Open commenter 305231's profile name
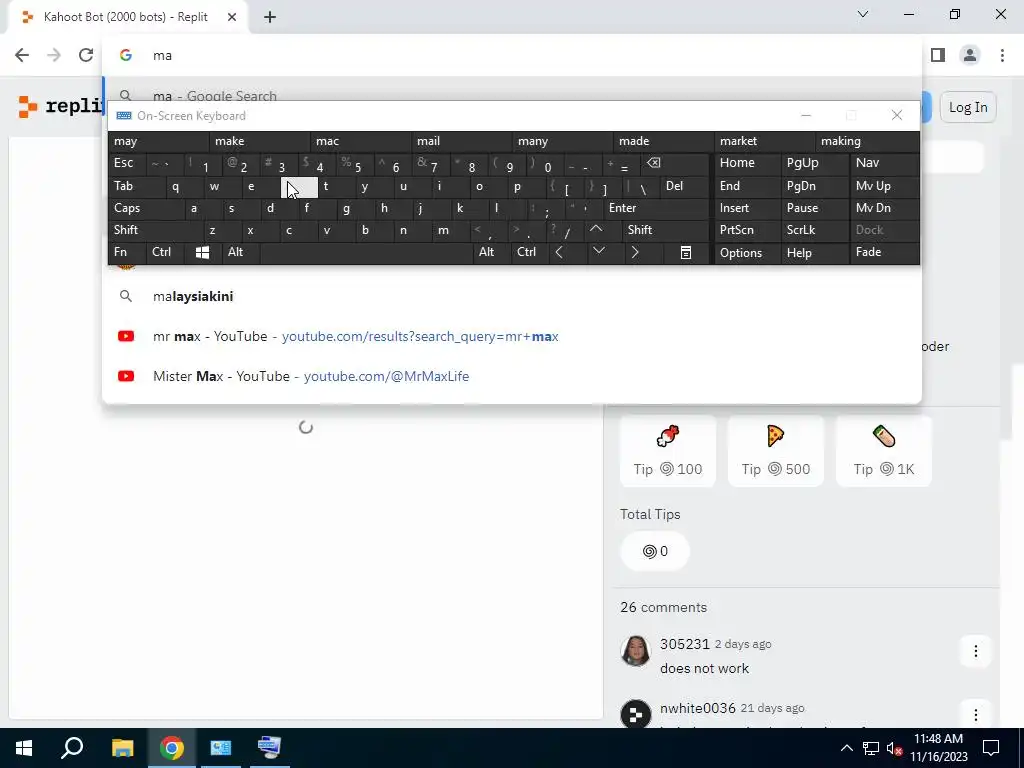Viewport: 1024px width, 768px height. 684,644
